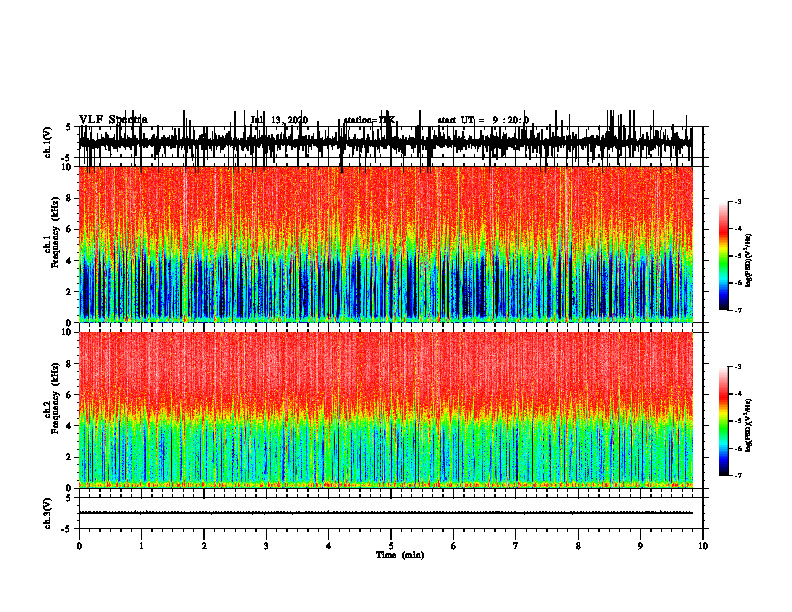The image size is (792, 612).
Task: Click the ch.2 spectrogram panel
Action: tap(386, 410)
